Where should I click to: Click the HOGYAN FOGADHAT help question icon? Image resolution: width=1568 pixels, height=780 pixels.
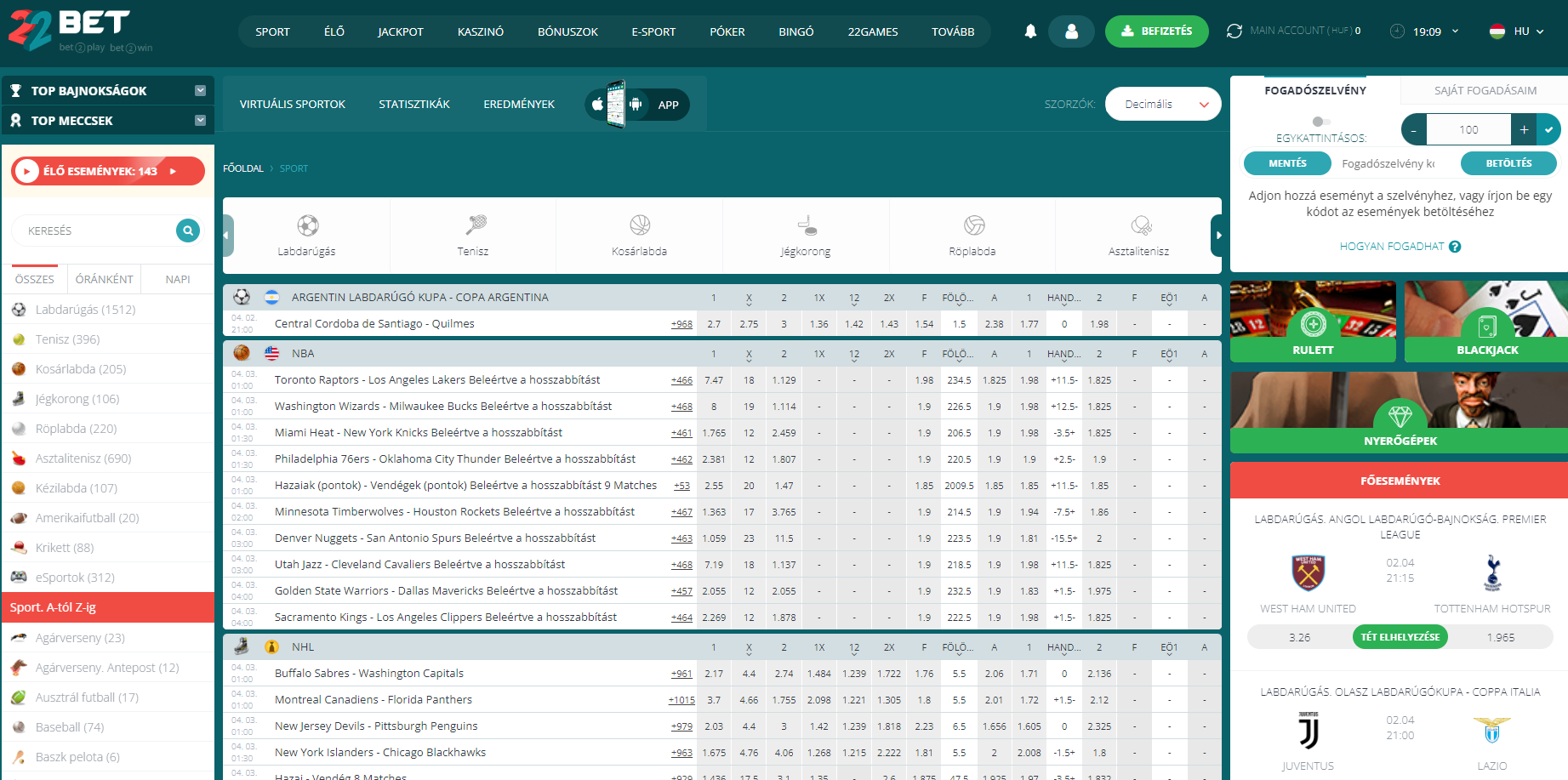(1455, 247)
